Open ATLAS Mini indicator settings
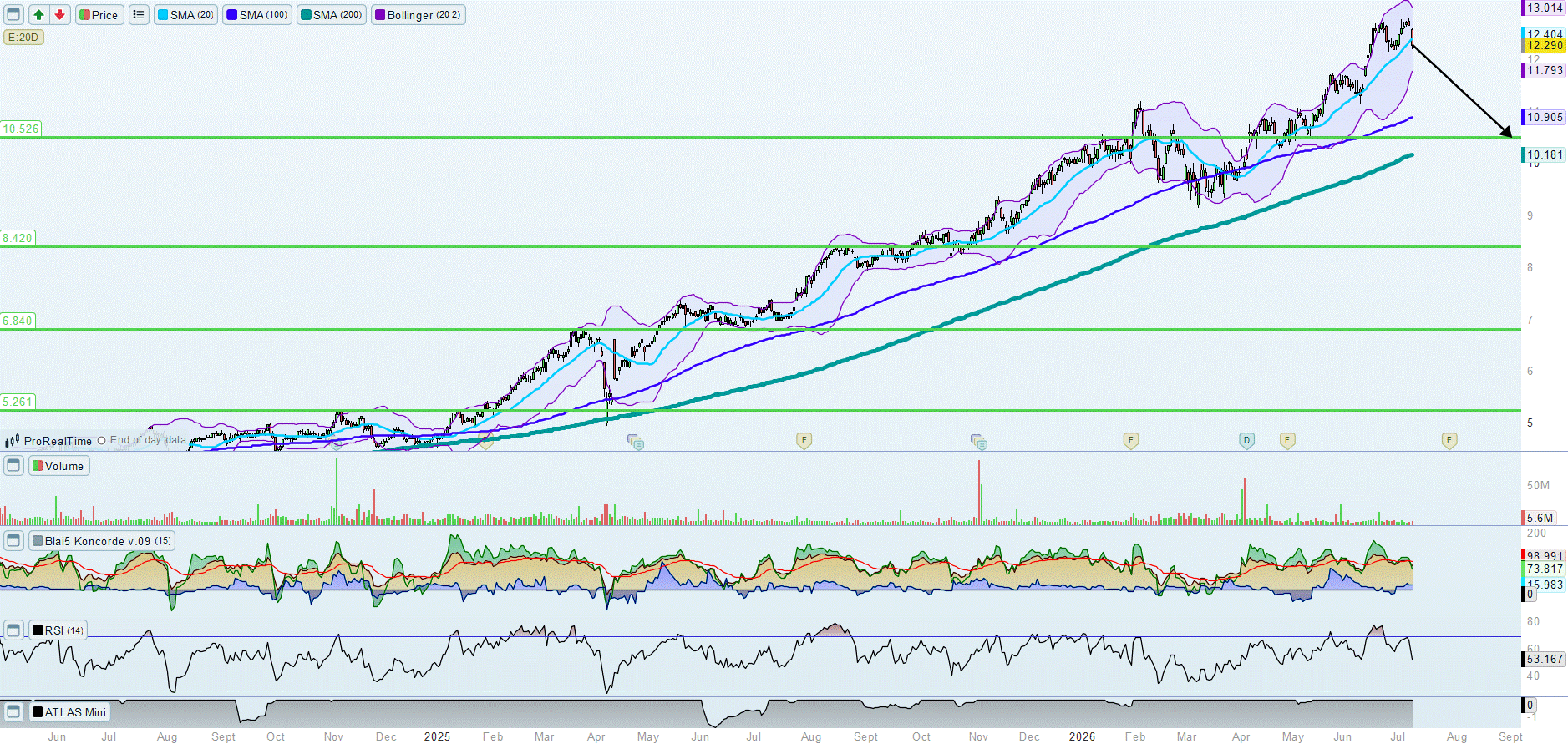This screenshot has height=744, width=1568. (69, 712)
